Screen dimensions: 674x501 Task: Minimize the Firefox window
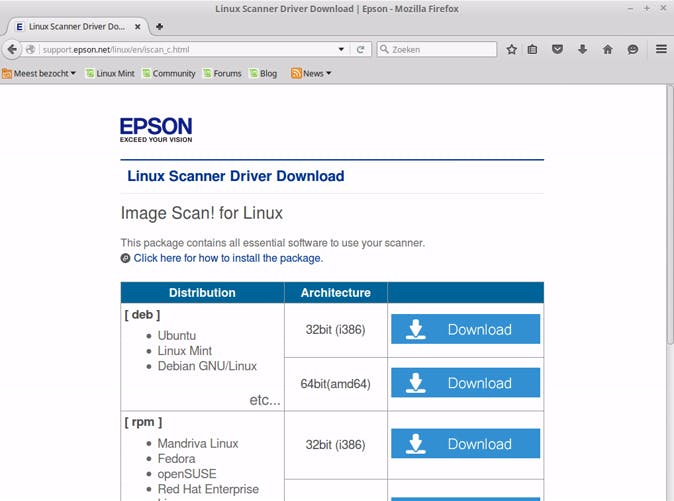630,9
